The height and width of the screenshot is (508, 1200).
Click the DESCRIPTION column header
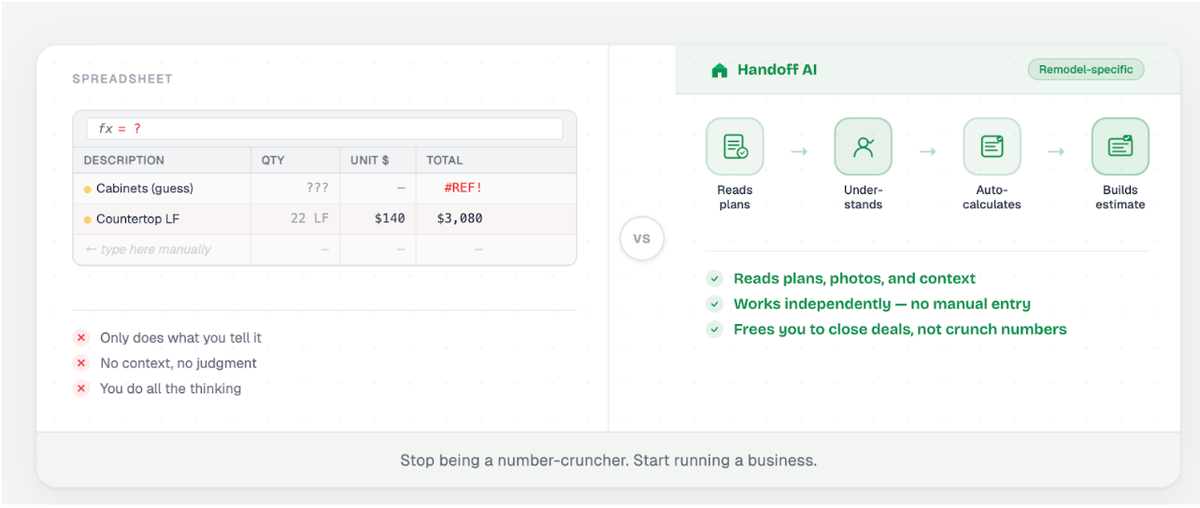click(124, 160)
